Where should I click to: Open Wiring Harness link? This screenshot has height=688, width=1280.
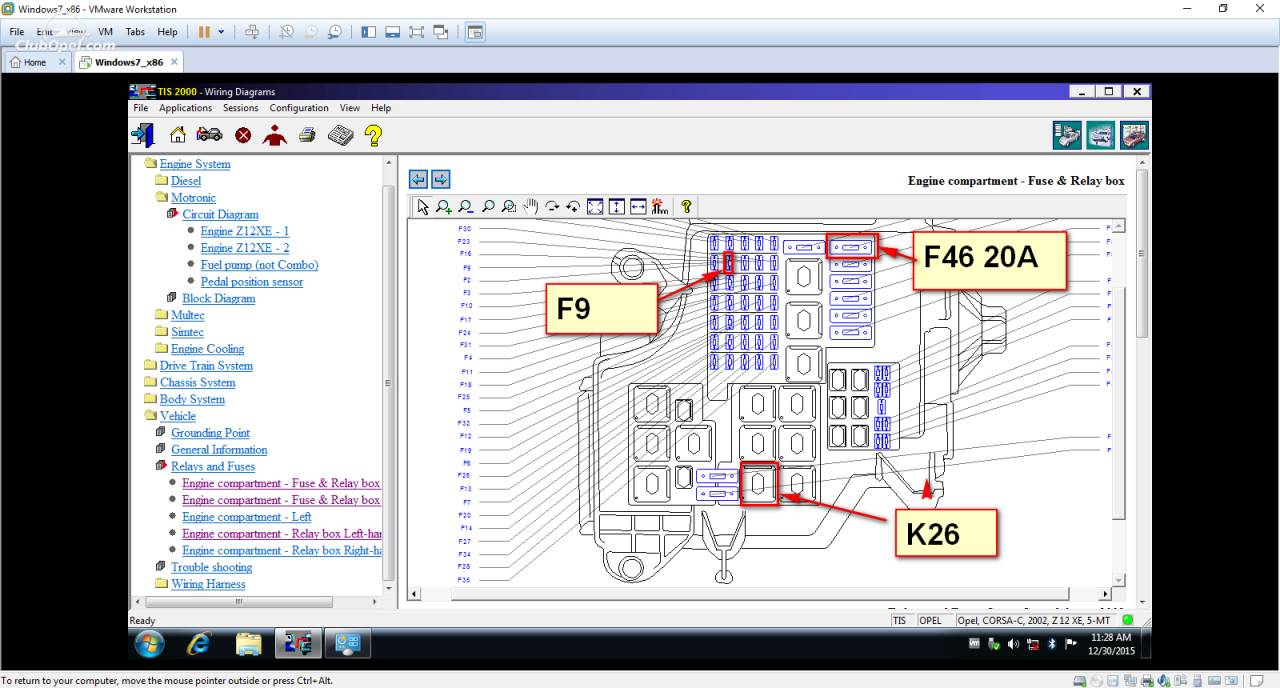208,584
